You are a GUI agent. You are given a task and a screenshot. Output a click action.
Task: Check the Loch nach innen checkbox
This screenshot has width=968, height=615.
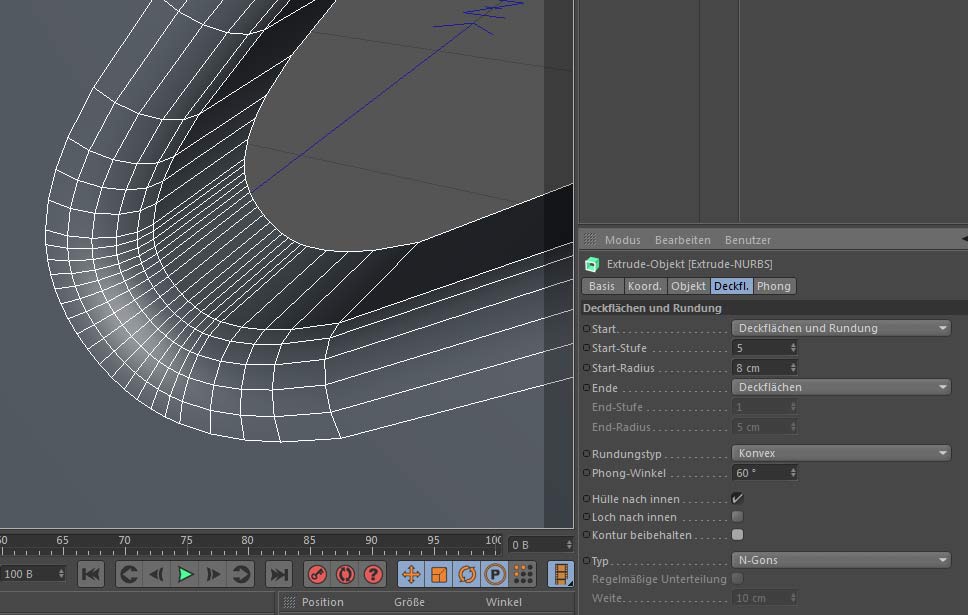(x=737, y=516)
